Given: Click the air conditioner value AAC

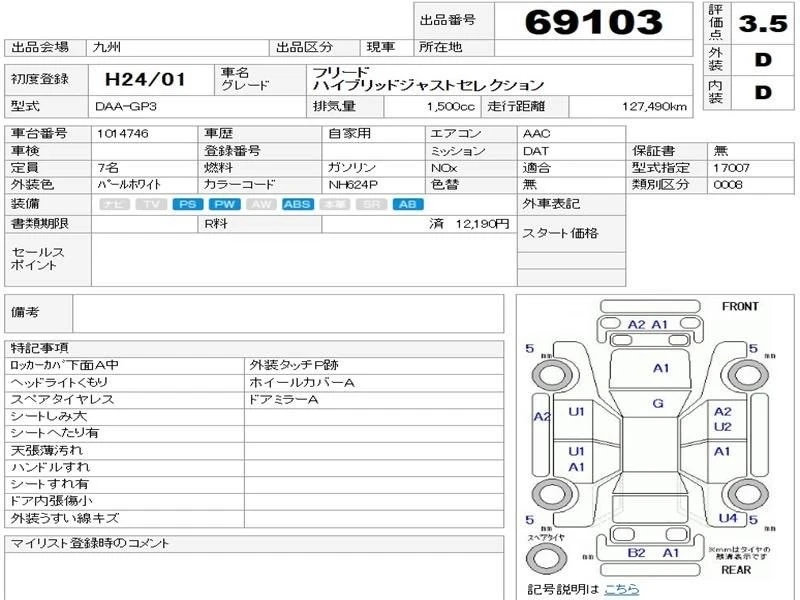Looking at the screenshot, I should pyautogui.click(x=536, y=134).
